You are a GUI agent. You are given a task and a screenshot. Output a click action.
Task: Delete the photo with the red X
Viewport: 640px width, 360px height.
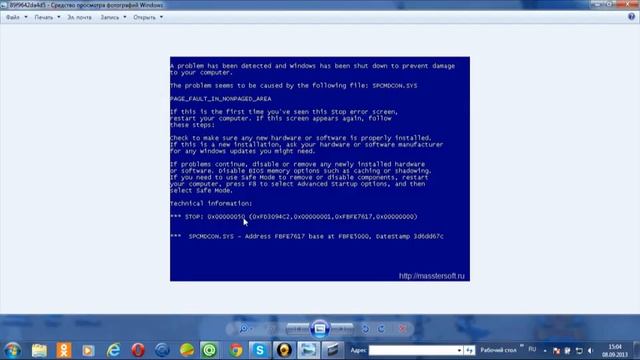tap(402, 329)
